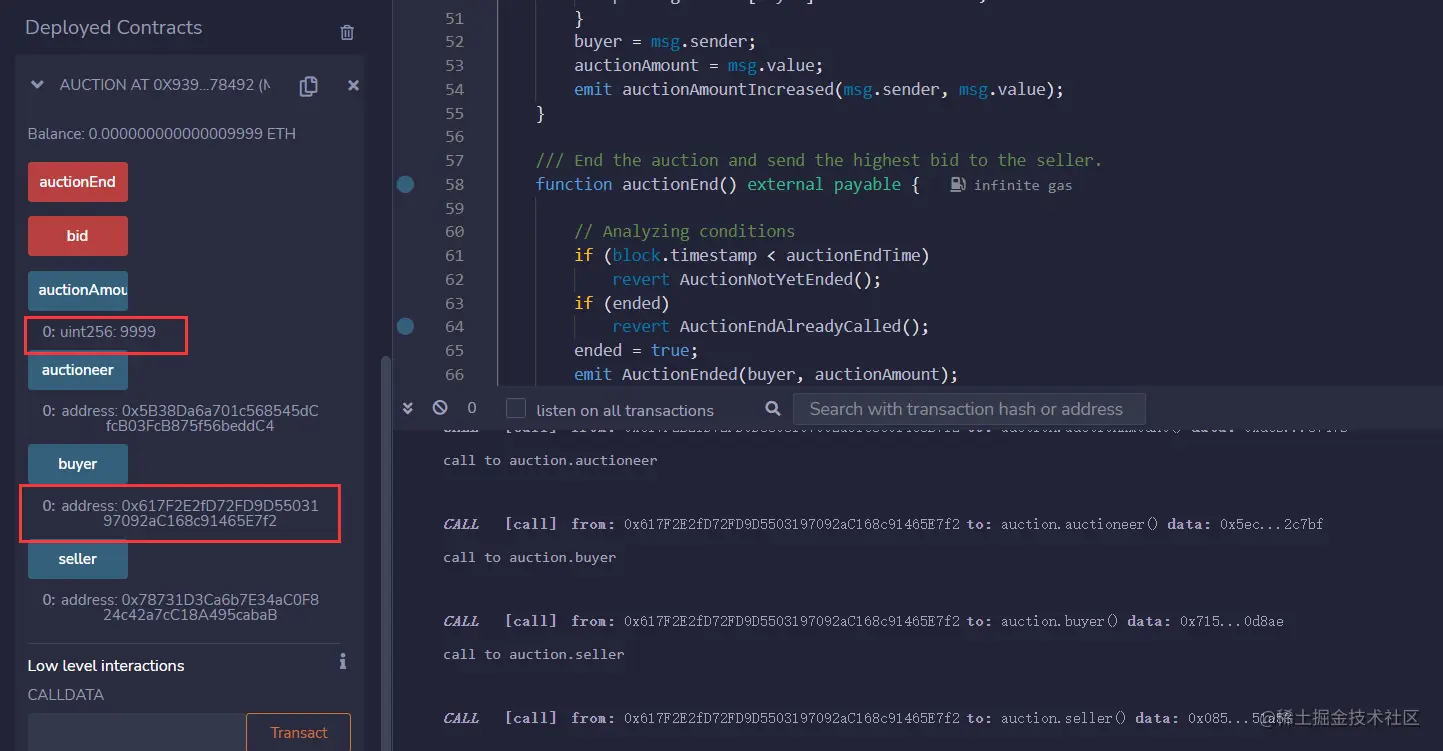Click the breakpoint dot on line 58

405,184
